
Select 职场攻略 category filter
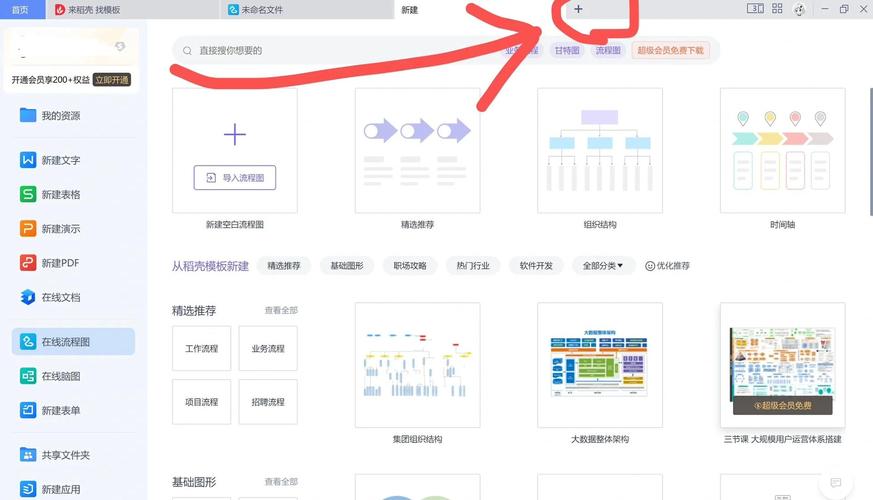point(410,266)
